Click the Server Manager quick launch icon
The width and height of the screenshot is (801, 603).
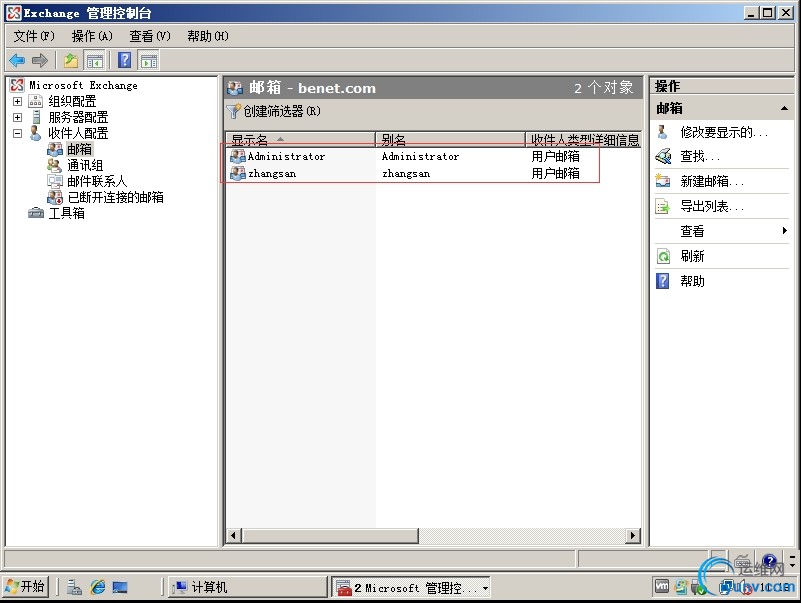(x=74, y=588)
